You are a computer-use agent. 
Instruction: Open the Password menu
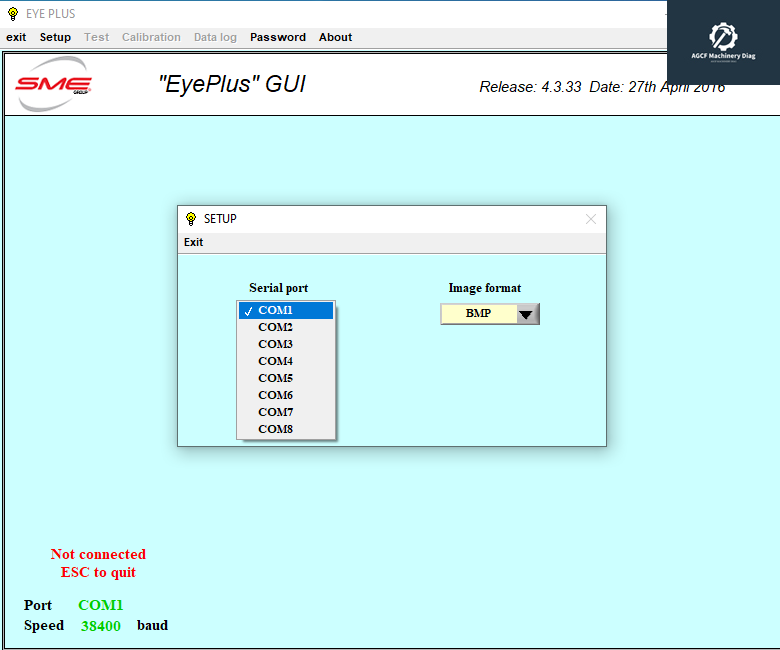point(278,37)
